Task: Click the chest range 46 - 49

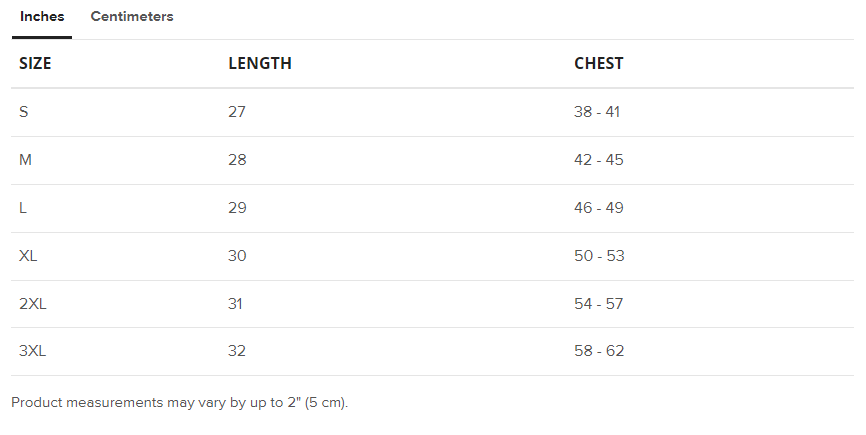Action: (599, 208)
